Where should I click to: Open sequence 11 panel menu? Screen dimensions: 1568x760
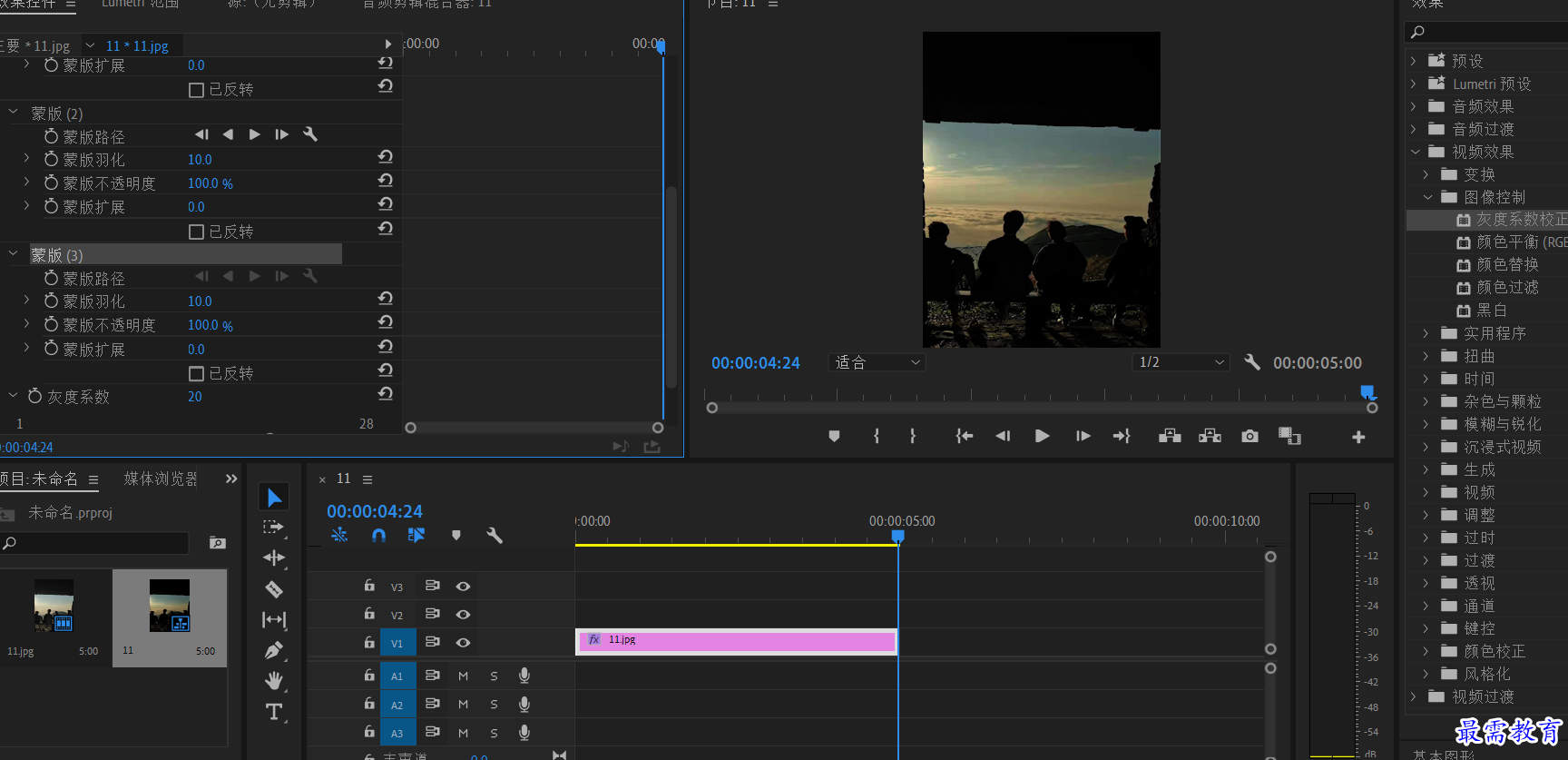(x=367, y=479)
